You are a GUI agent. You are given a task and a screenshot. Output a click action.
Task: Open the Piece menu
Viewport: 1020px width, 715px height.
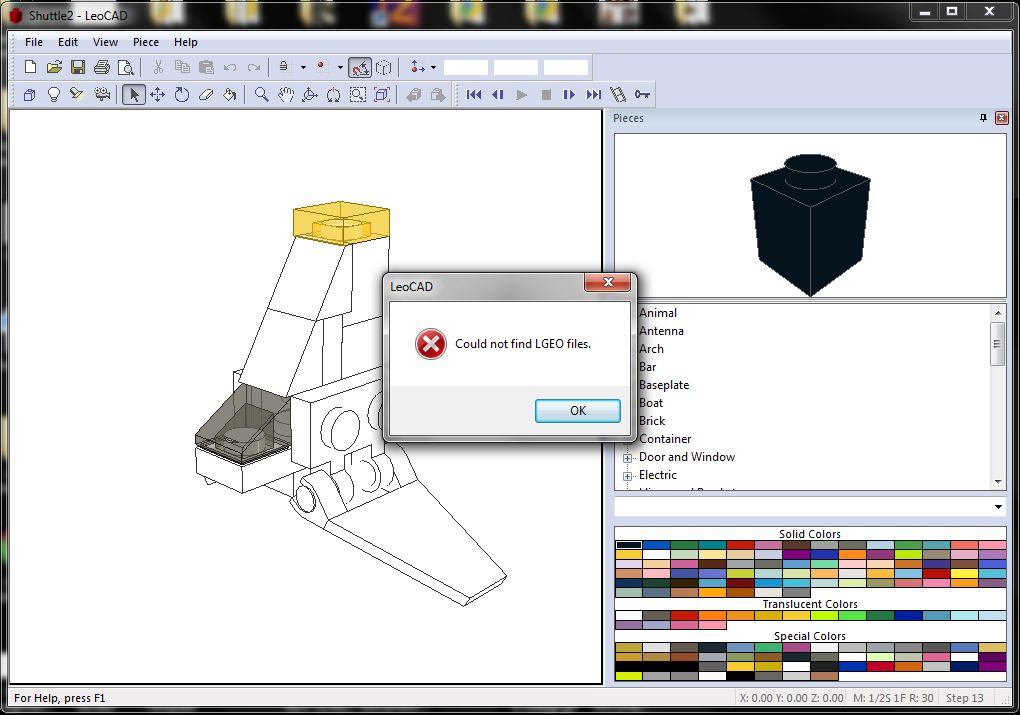(x=146, y=42)
